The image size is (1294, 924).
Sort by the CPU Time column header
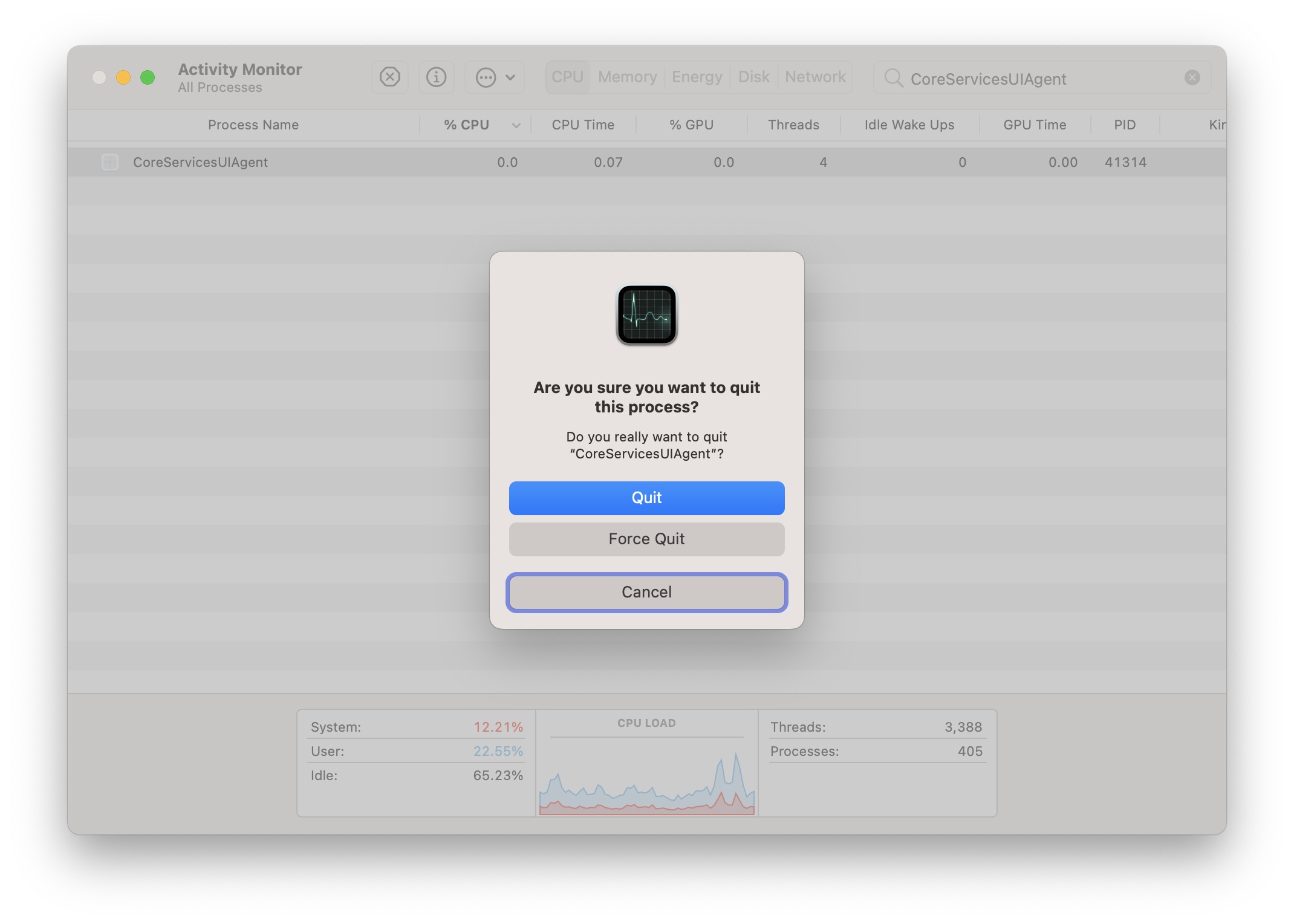[582, 125]
